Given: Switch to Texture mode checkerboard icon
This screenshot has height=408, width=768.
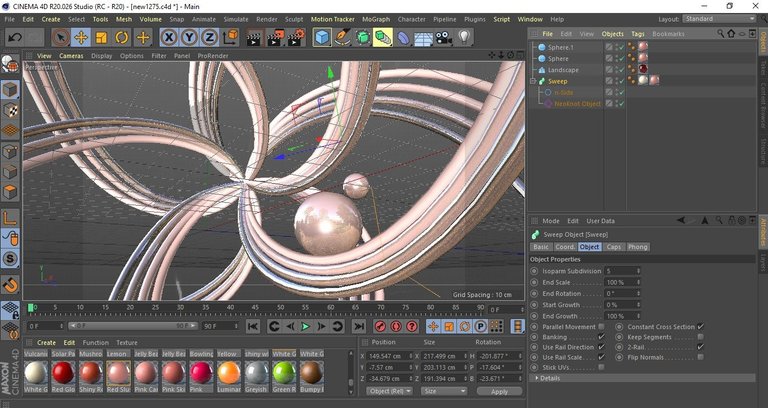Looking at the screenshot, I should click(x=10, y=110).
